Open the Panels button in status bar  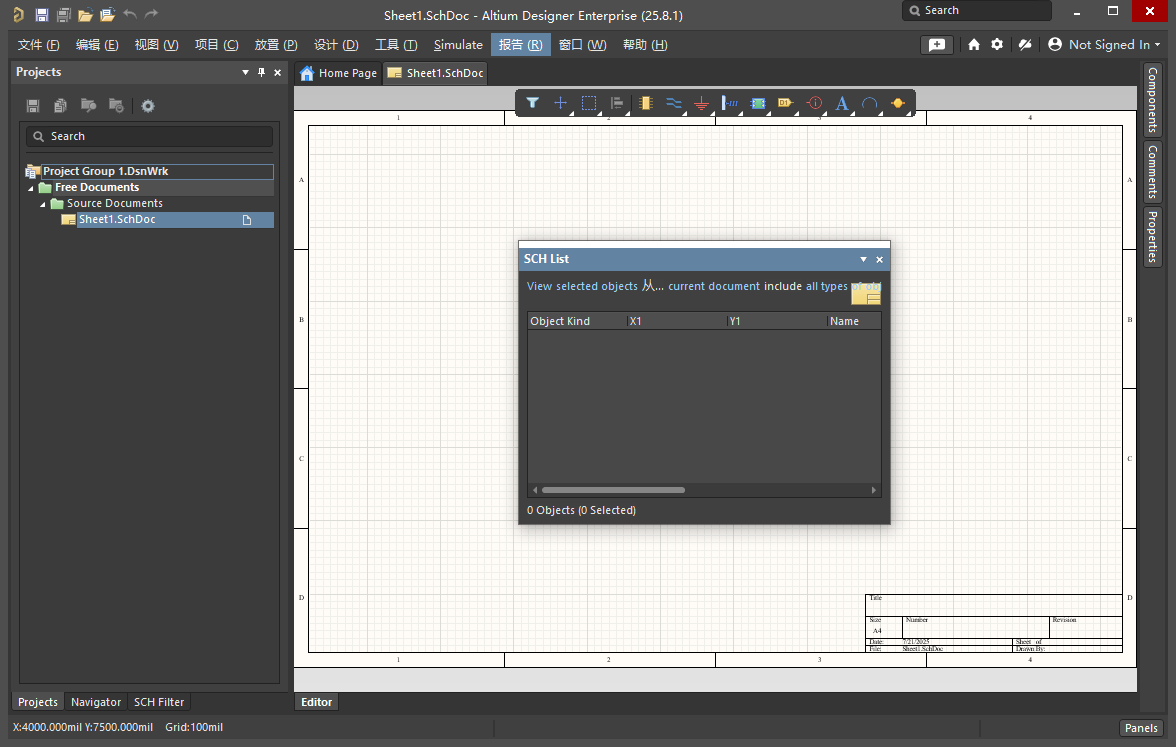click(1141, 728)
